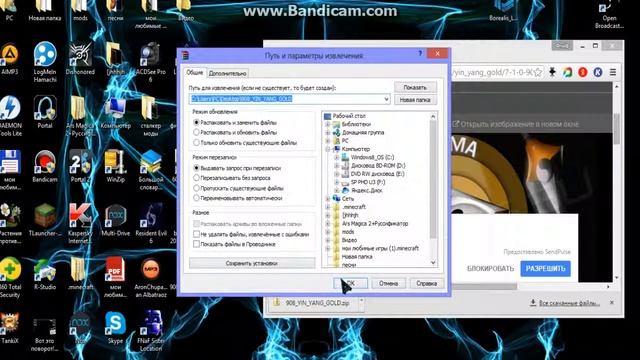The height and width of the screenshot is (360, 640).
Task: Expand the Домашняя группа tree node
Action: point(328,133)
